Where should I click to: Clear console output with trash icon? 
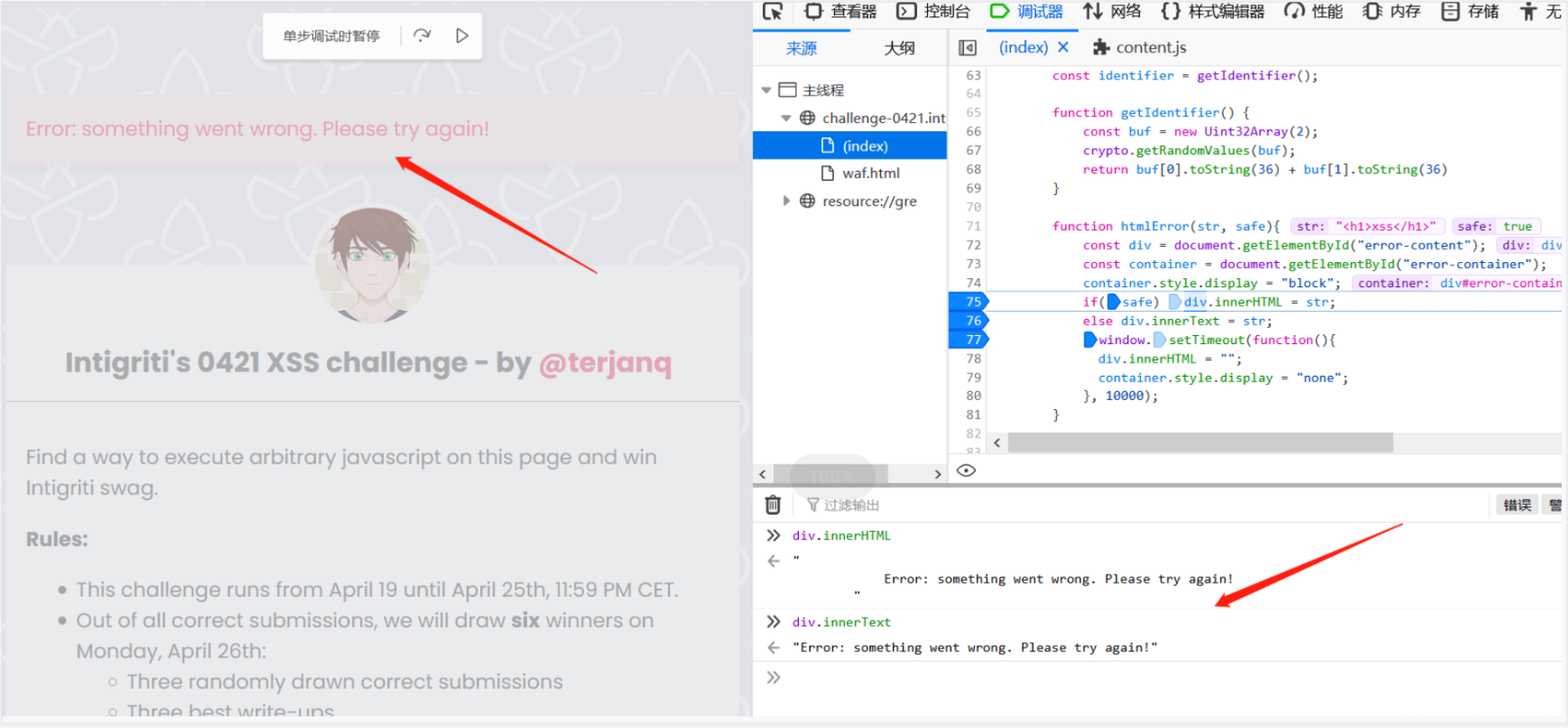pos(773,505)
